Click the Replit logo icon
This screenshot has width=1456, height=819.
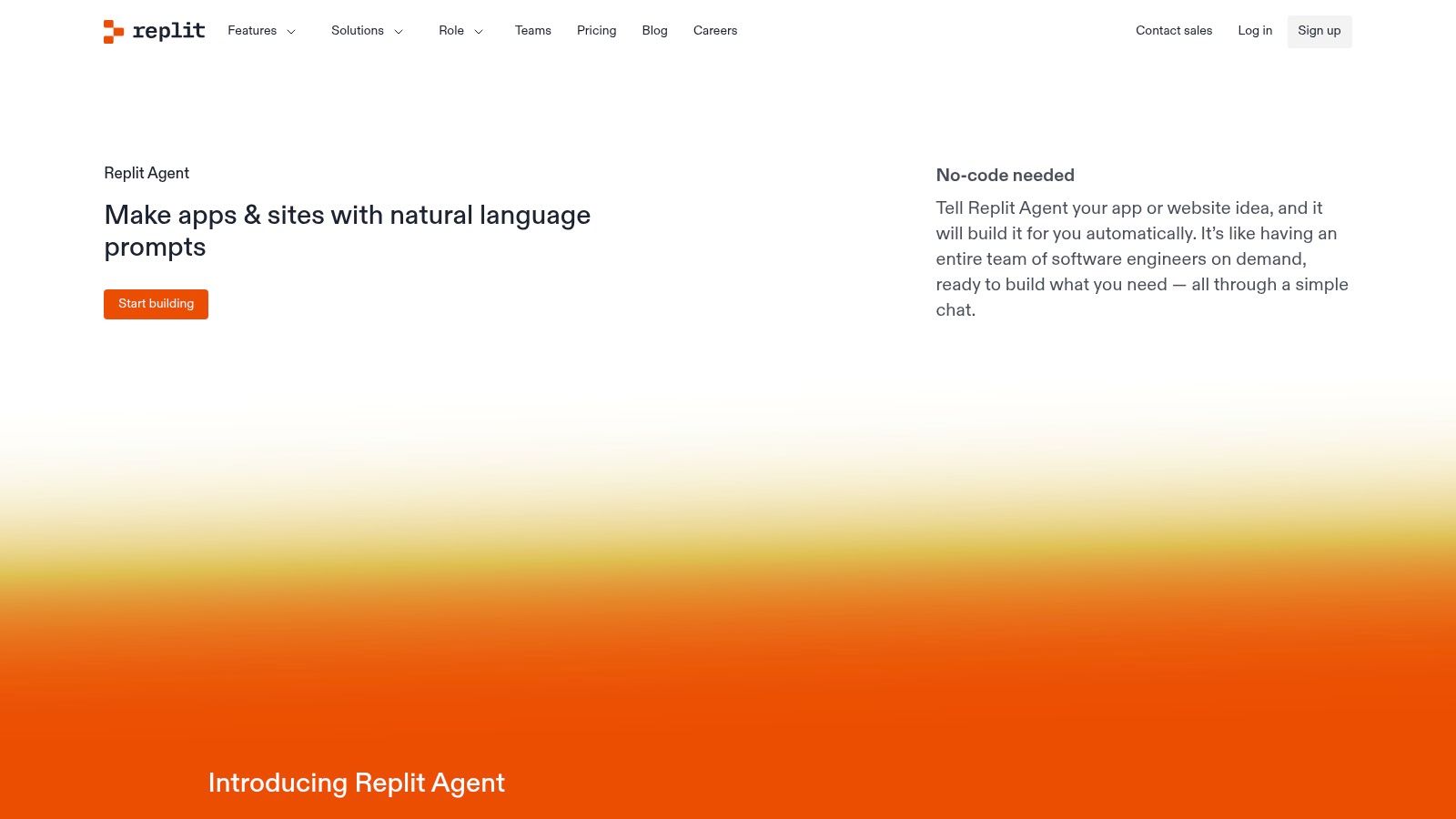point(114,32)
